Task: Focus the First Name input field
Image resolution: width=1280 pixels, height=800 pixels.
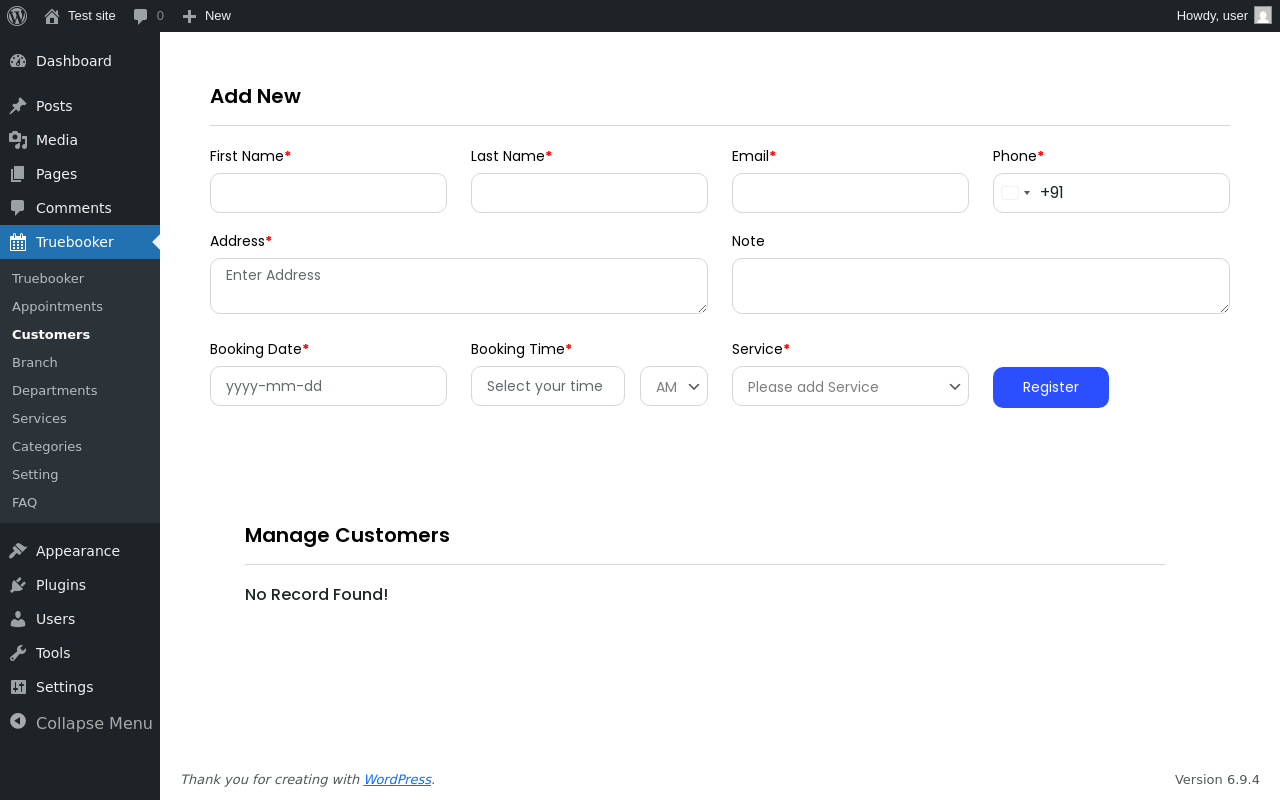Action: pyautogui.click(x=328, y=193)
